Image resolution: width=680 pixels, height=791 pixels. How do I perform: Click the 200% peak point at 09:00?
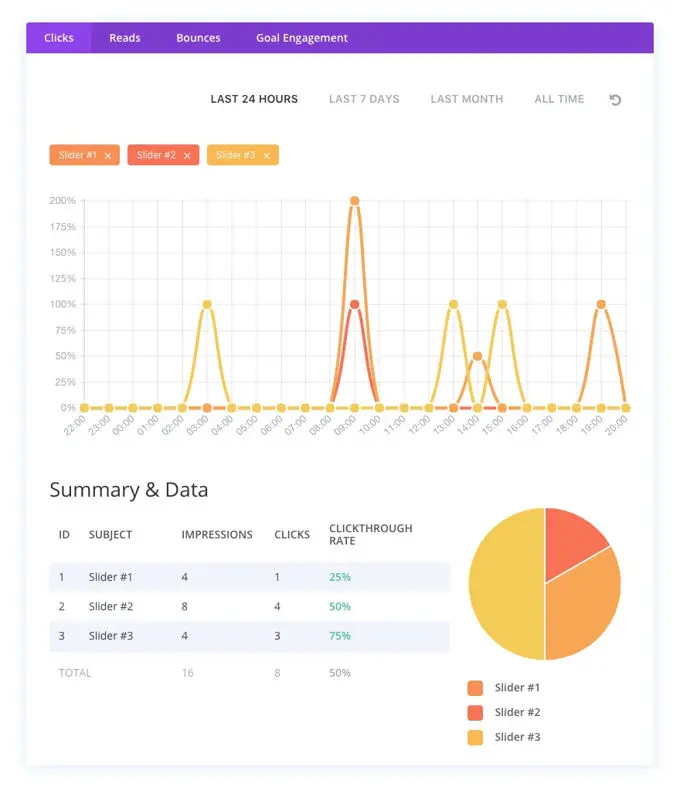(354, 201)
